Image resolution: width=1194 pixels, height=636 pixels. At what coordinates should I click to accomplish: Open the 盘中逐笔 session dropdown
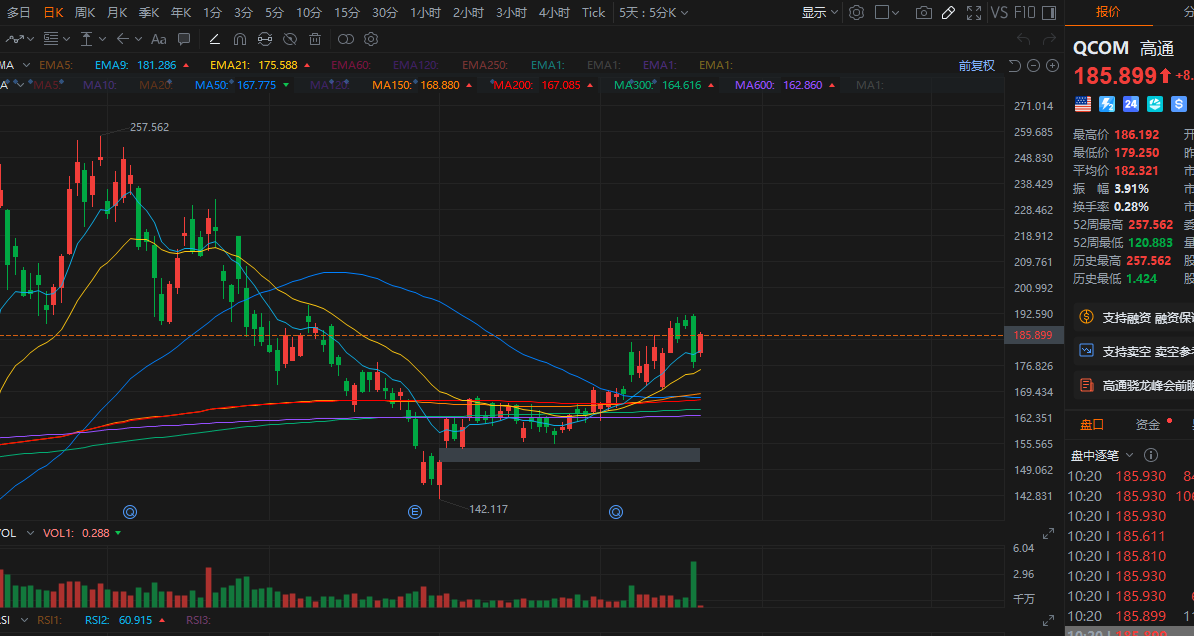[x=1130, y=455]
